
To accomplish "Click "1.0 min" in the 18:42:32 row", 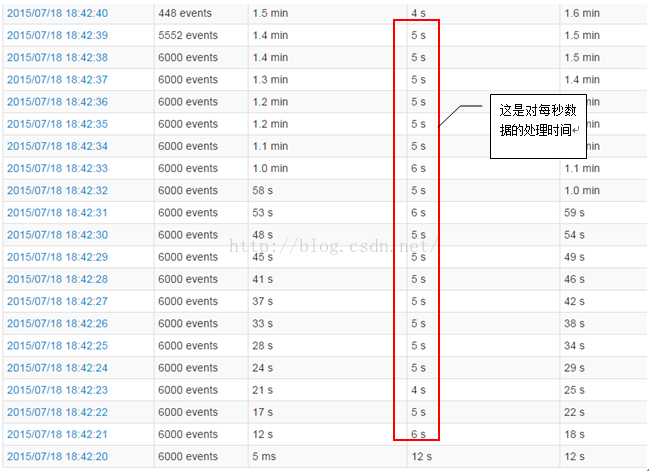I will point(582,191).
